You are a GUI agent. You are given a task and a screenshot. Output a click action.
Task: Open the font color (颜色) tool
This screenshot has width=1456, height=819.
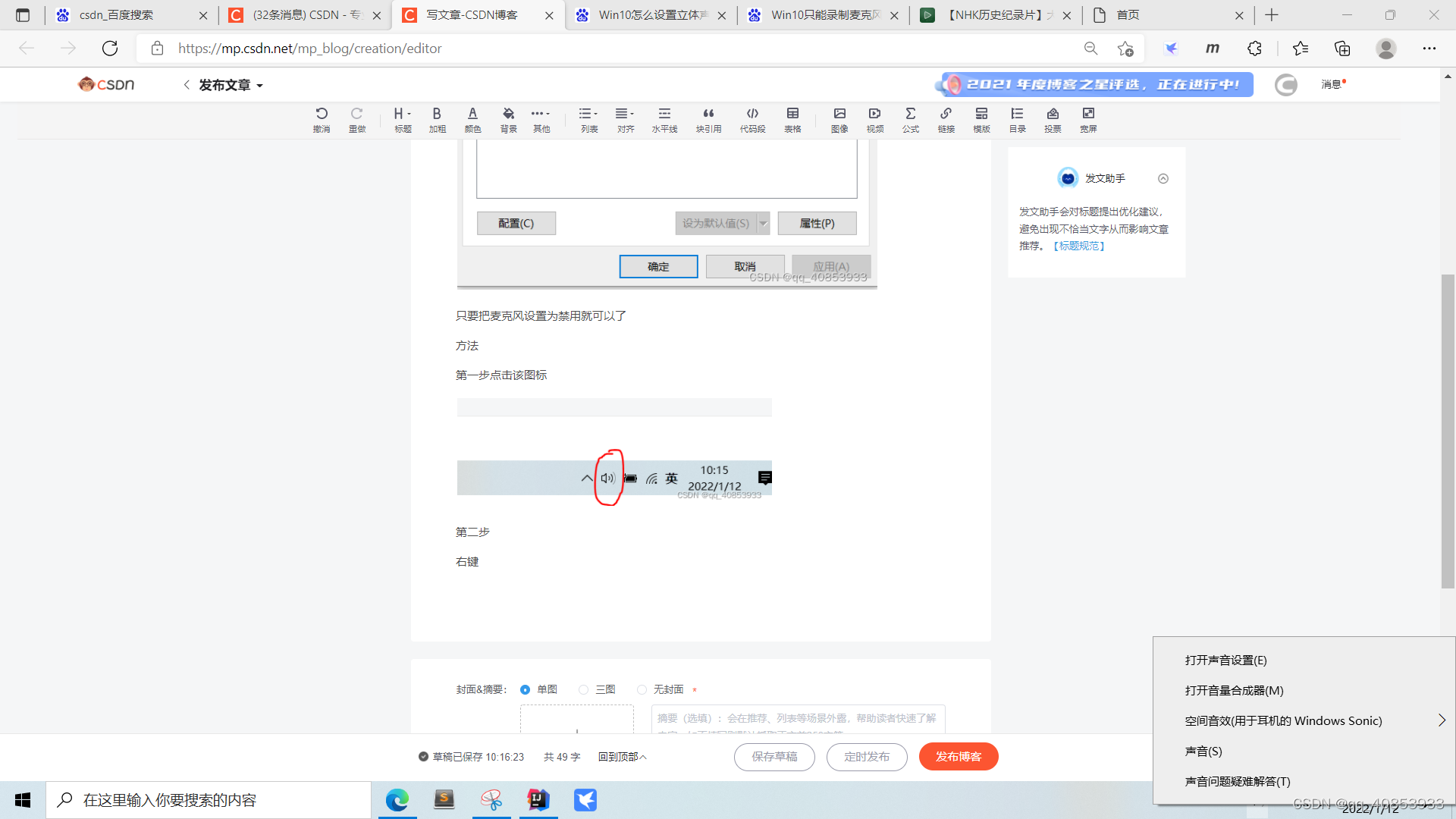(x=472, y=119)
